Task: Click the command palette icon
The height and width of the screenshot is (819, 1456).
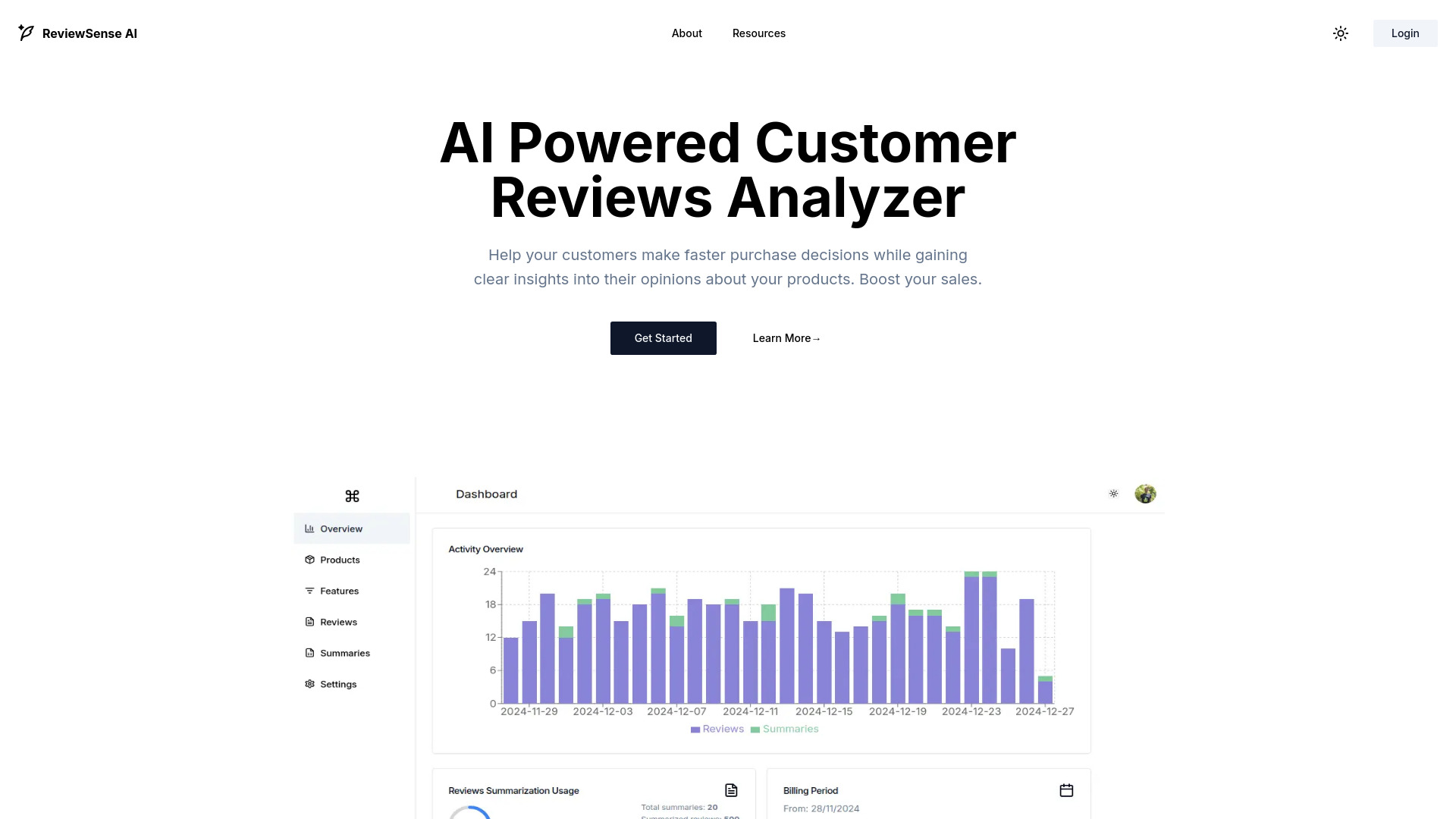Action: click(352, 496)
